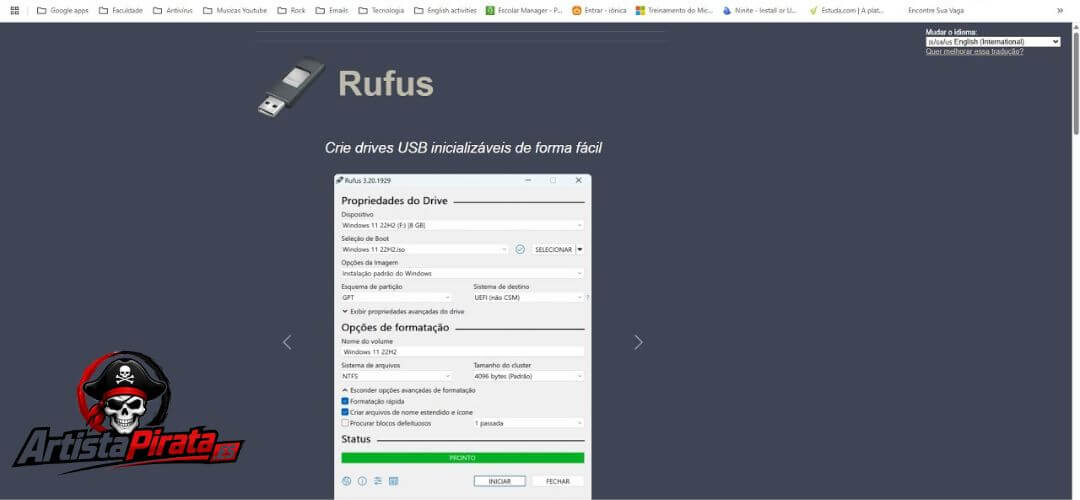Click the Rufus language globe icon
The height and width of the screenshot is (500, 1080).
346,481
